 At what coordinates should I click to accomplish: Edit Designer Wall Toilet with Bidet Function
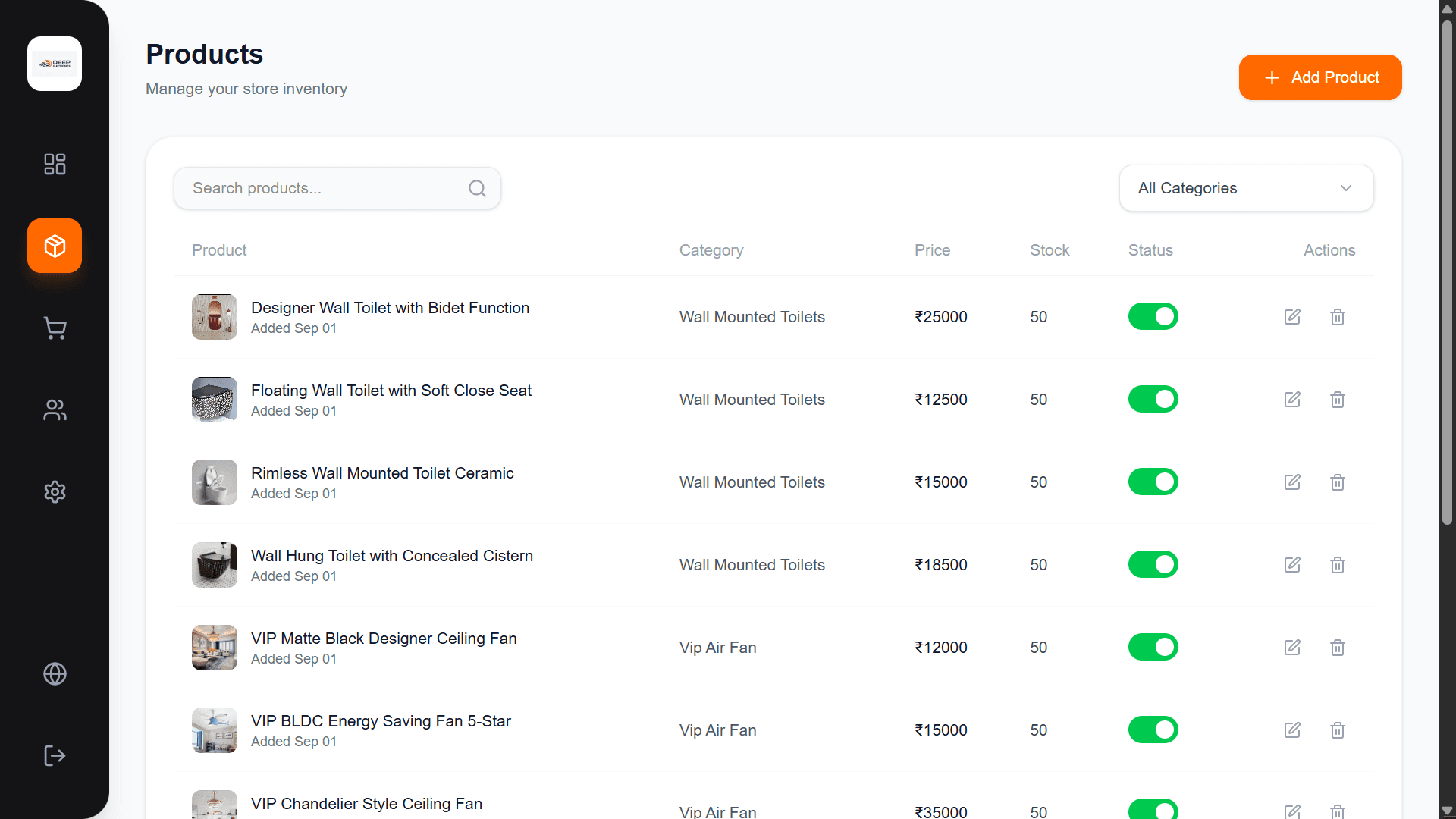1292,317
